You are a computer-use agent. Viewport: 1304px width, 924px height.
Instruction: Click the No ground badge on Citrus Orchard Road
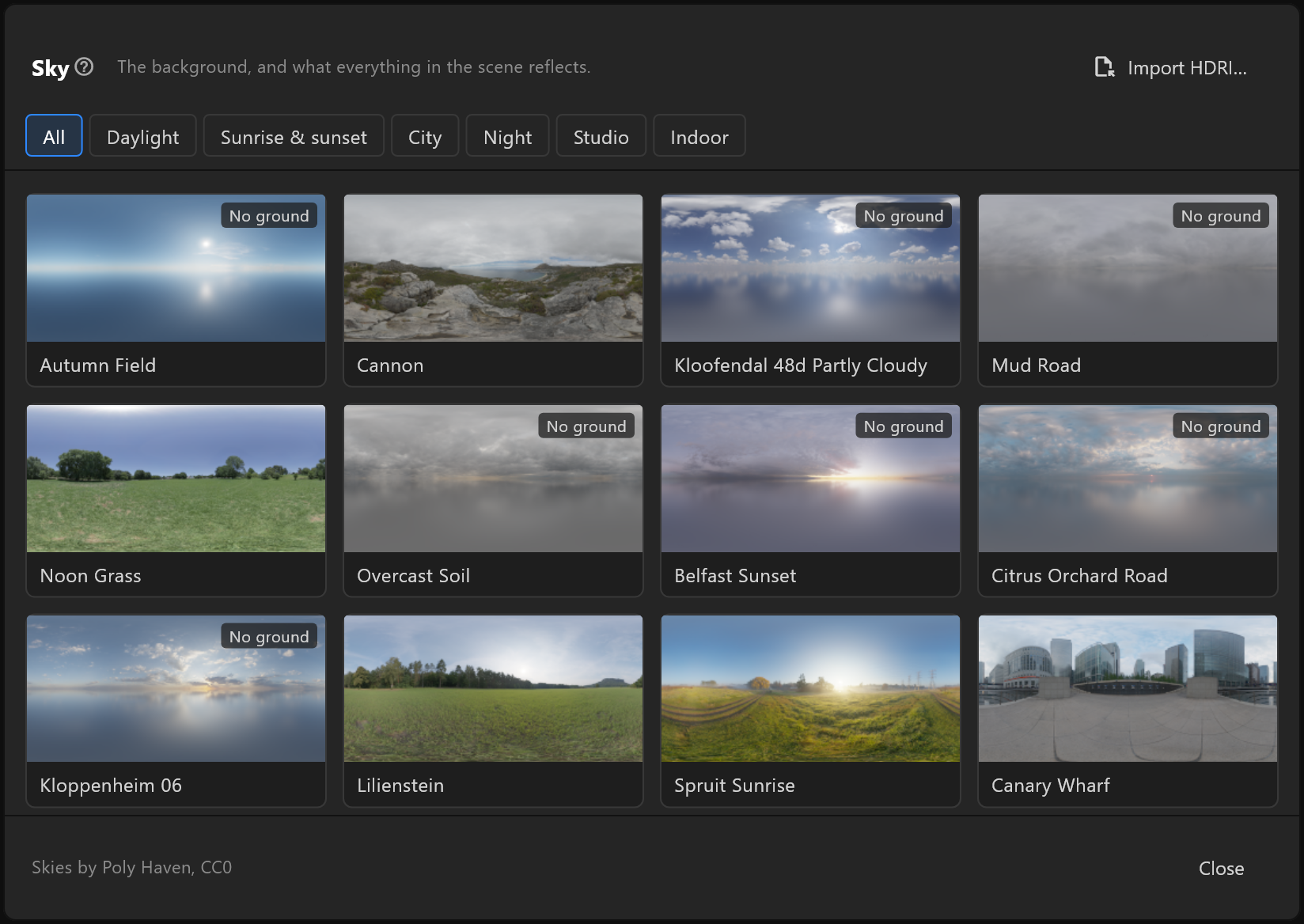click(x=1221, y=426)
